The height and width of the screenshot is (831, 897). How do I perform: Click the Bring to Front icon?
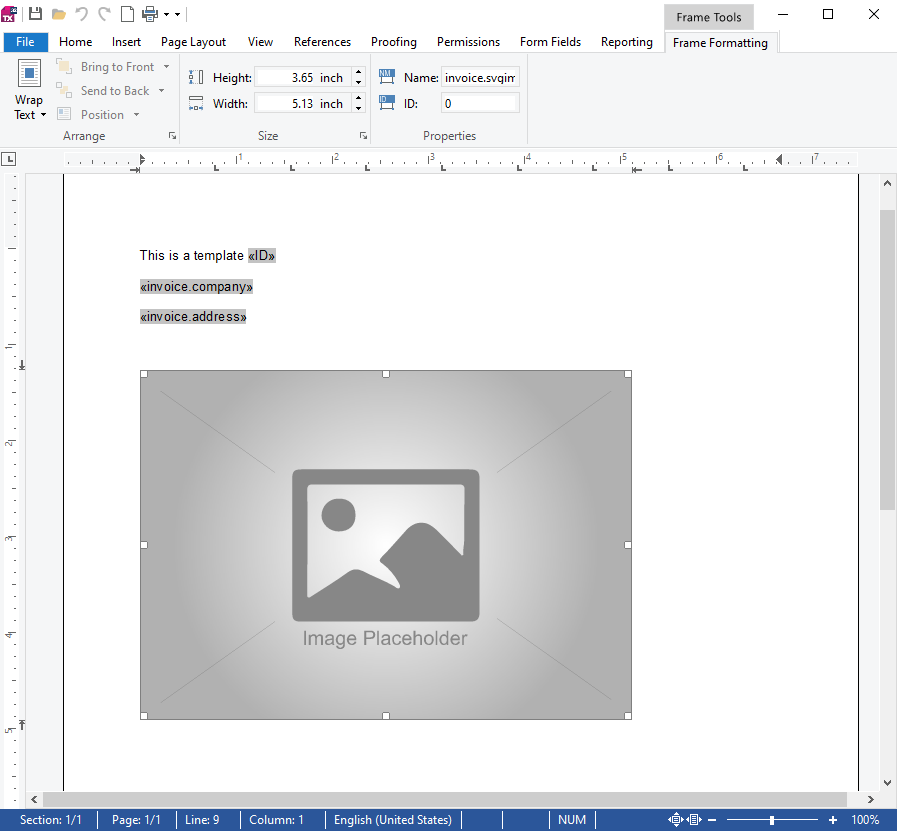[64, 66]
